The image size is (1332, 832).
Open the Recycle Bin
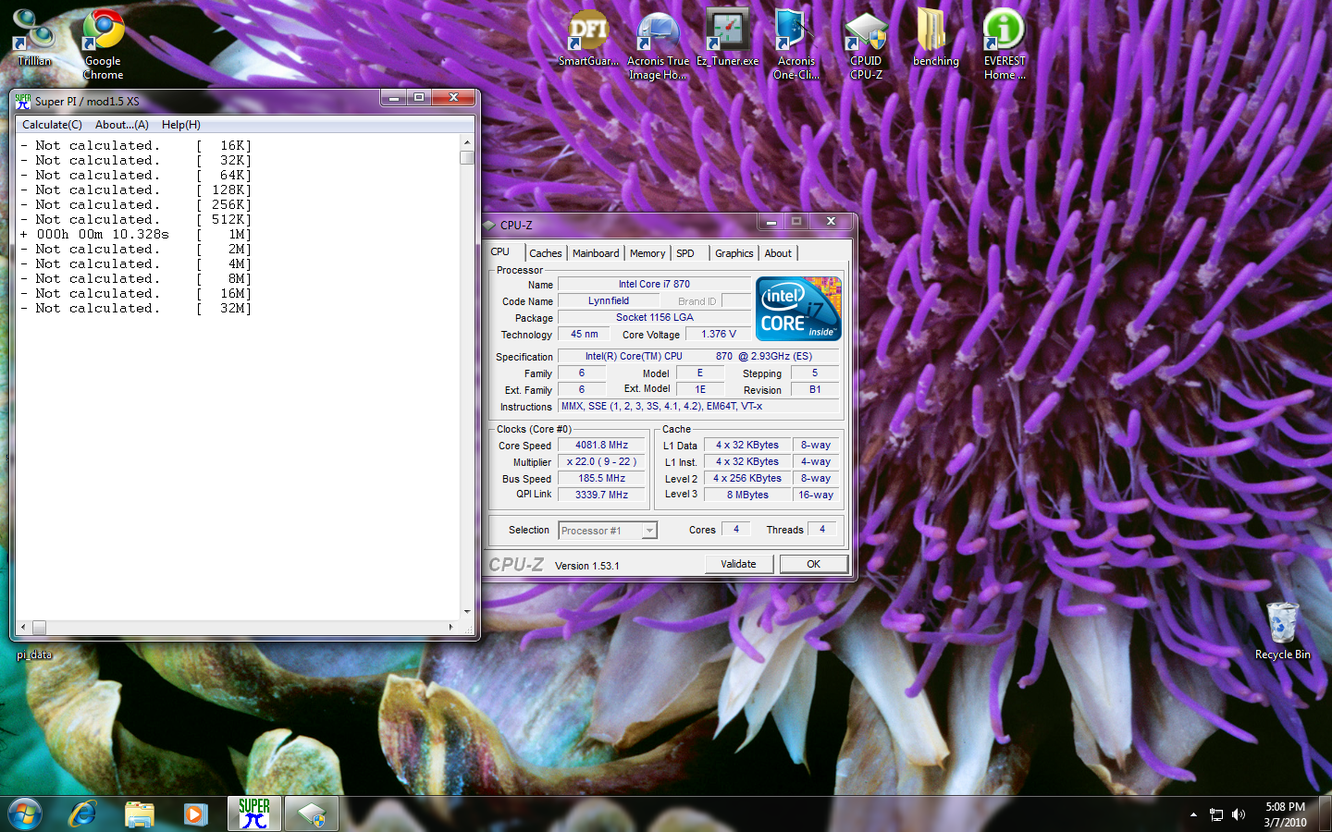coord(1282,628)
